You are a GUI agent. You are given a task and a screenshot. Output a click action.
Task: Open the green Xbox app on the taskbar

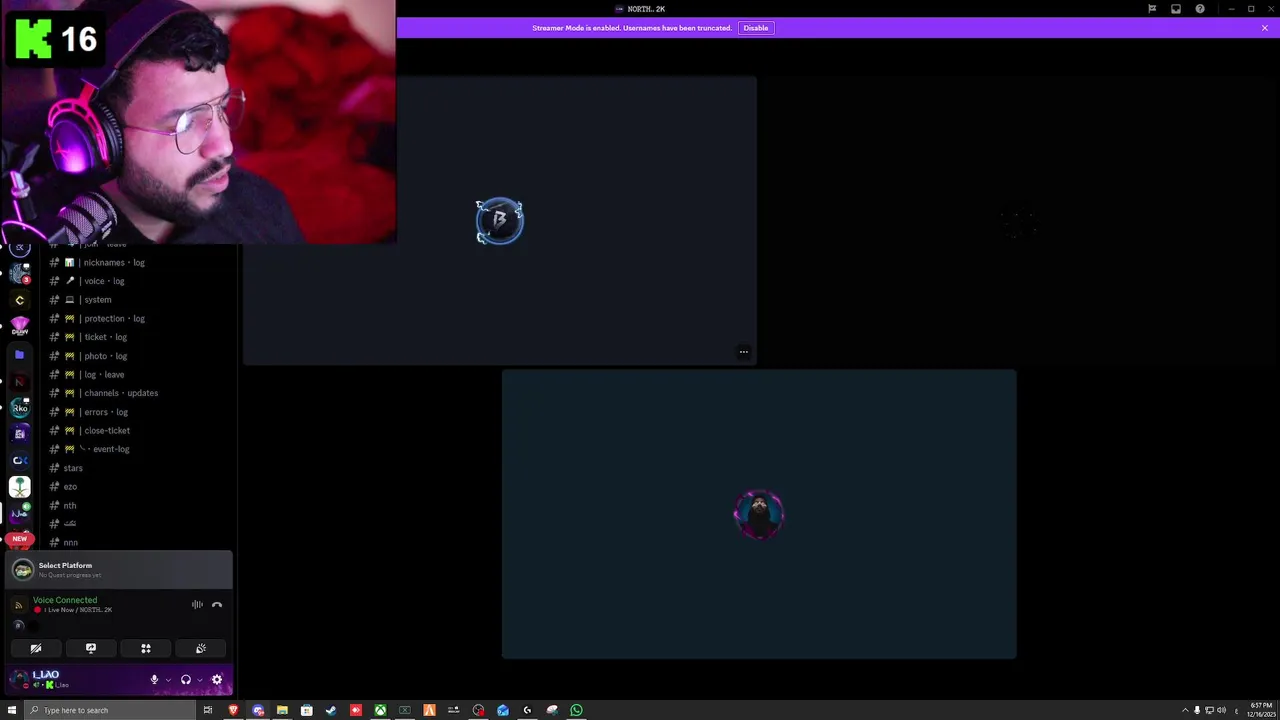380,710
